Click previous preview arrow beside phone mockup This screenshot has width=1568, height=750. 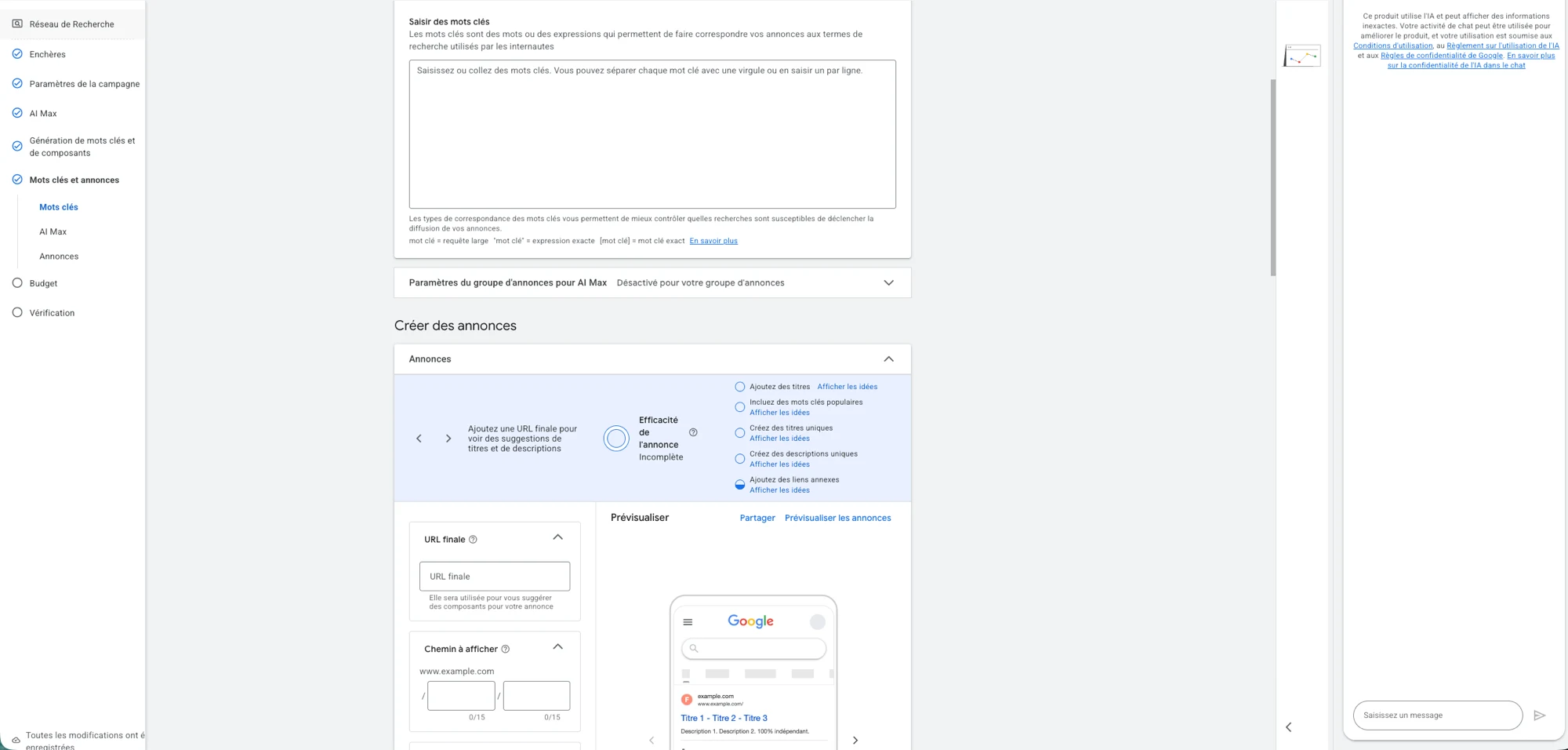tap(651, 740)
